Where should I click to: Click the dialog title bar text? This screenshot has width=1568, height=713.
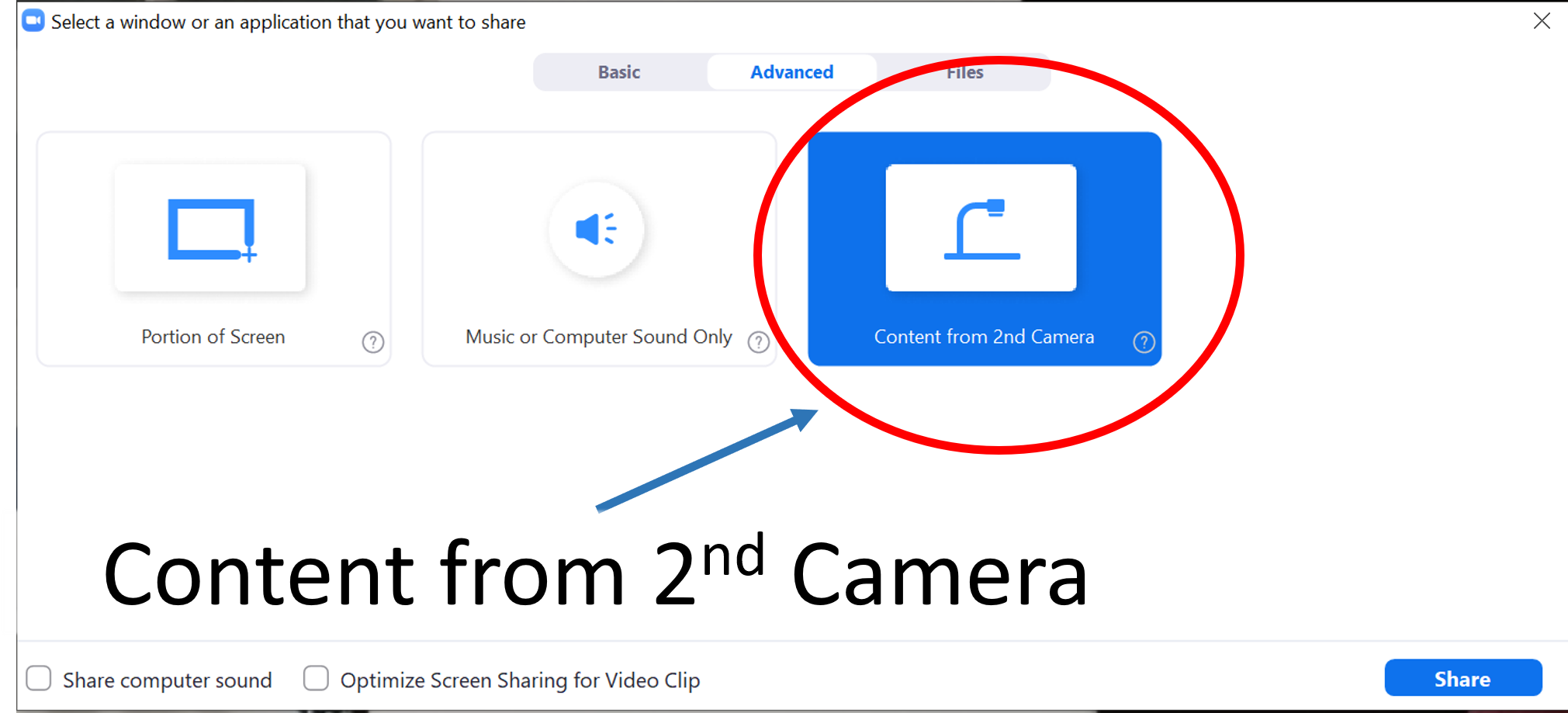(x=289, y=22)
